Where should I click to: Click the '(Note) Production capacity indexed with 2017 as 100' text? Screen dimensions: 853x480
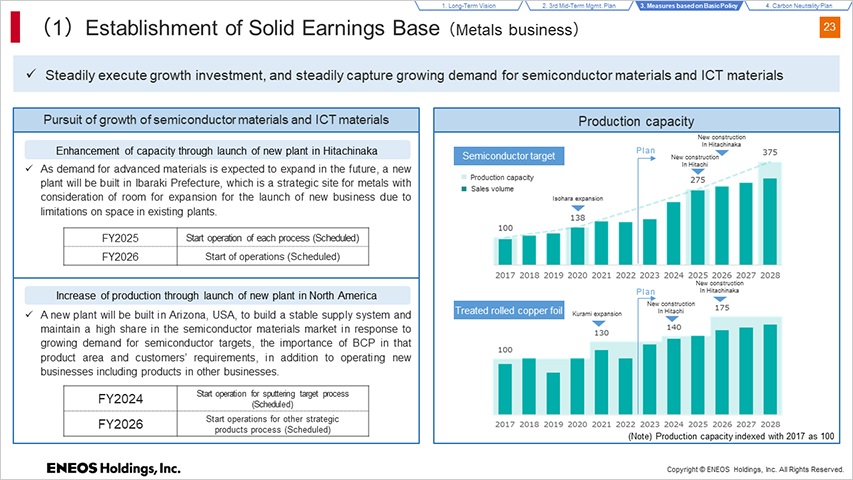(x=731, y=436)
